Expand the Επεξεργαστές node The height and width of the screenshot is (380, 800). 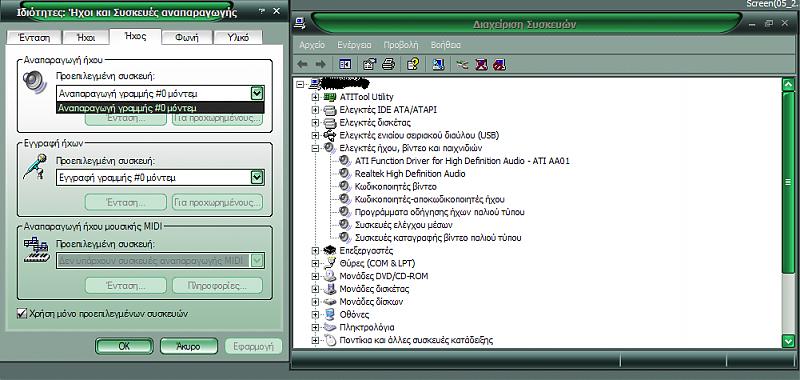click(315, 250)
